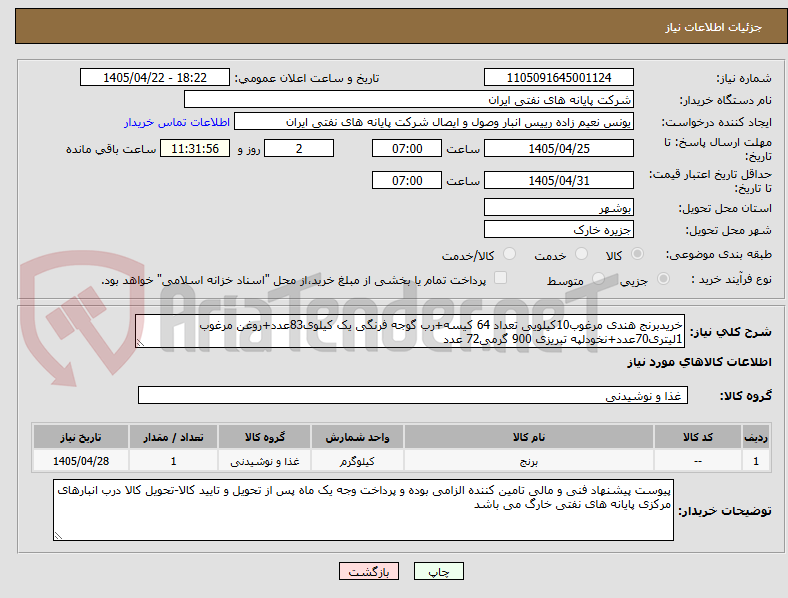This screenshot has height=598, width=788.
Task: Click the response deadline date 1405/04/25
Action: [558, 149]
